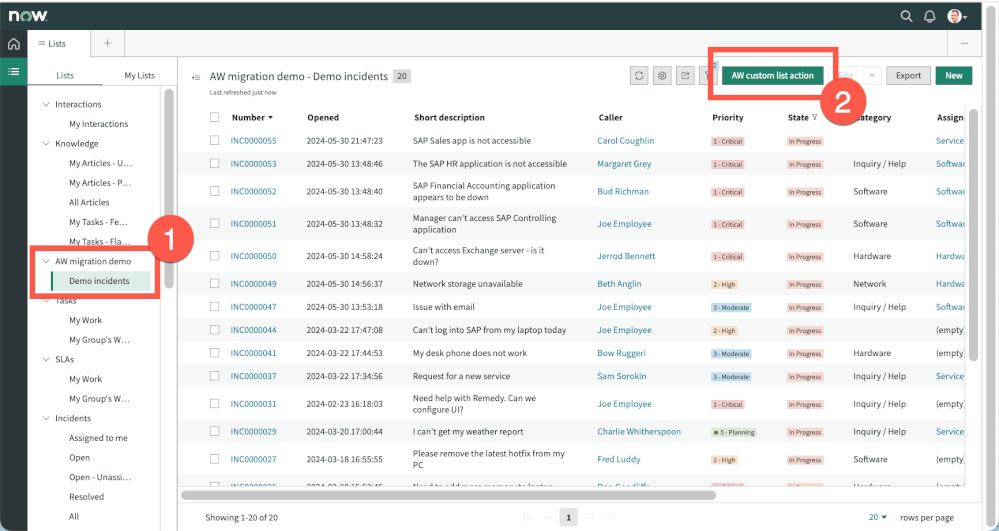Click the record count badge 20

[x=401, y=76]
